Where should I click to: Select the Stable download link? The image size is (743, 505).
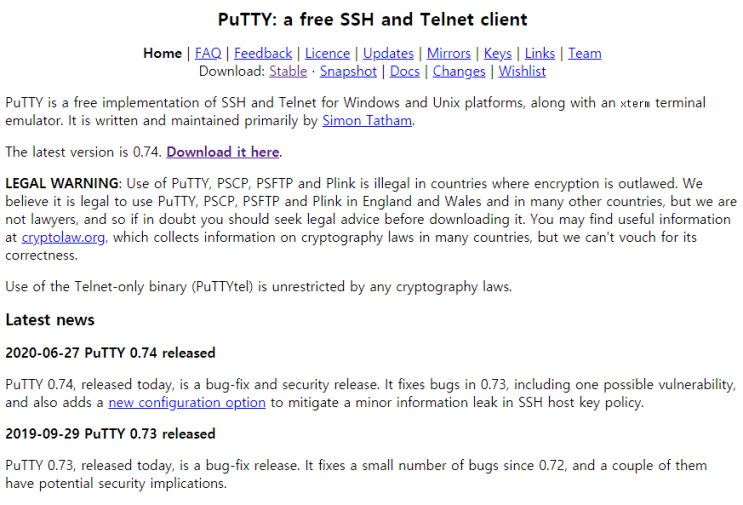click(x=288, y=72)
